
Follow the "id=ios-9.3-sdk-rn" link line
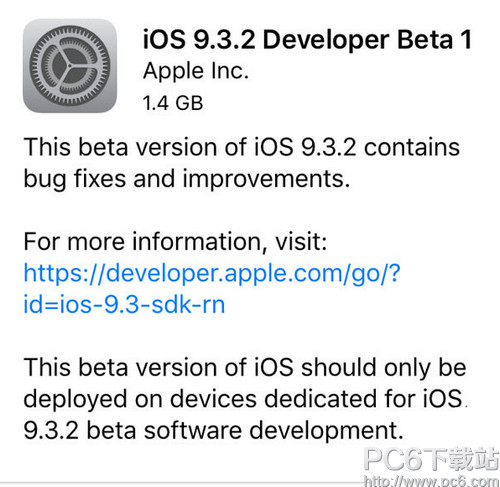[x=124, y=304]
